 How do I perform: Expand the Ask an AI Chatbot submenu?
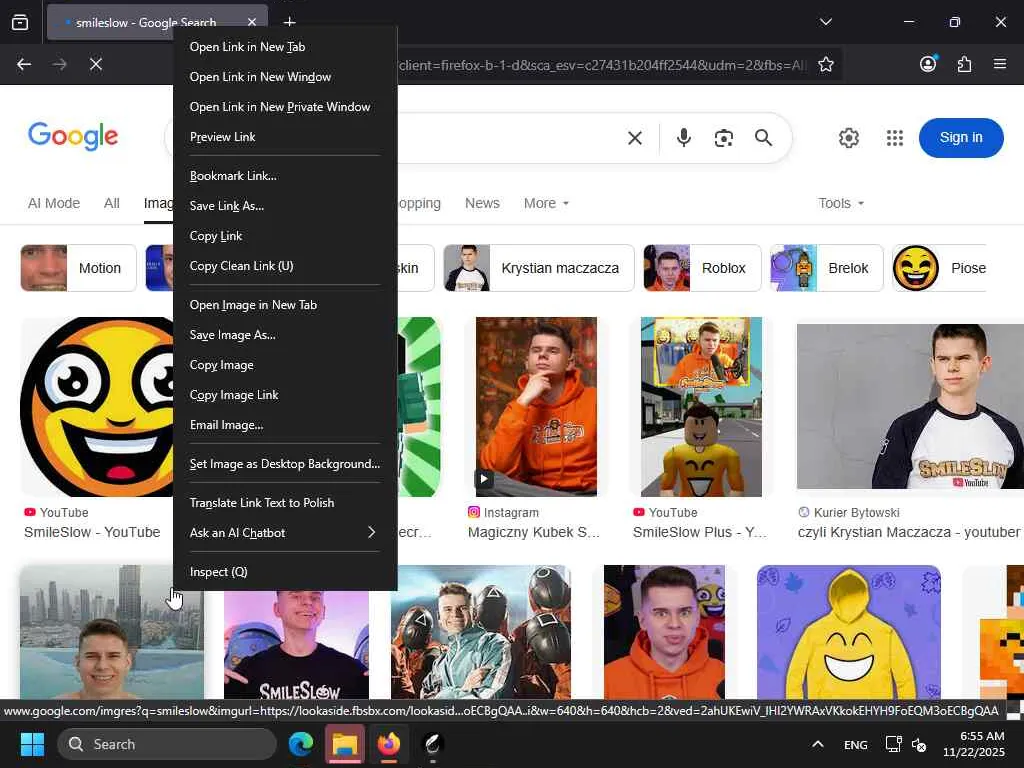[285, 533]
